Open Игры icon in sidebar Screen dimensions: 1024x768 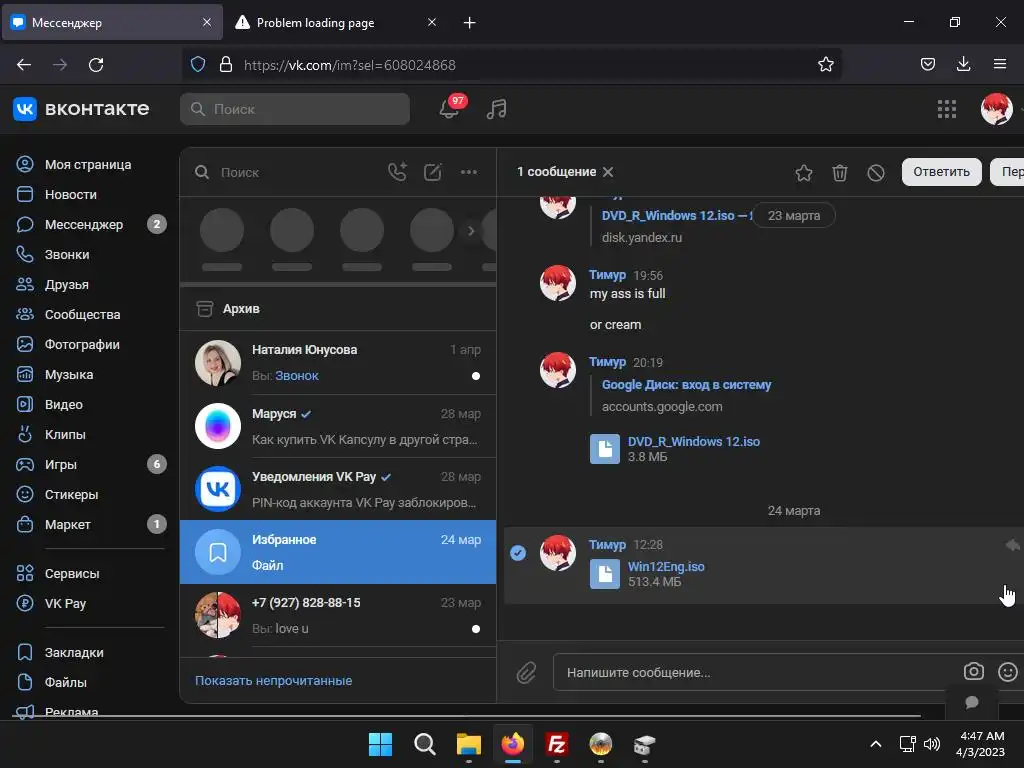[25, 464]
